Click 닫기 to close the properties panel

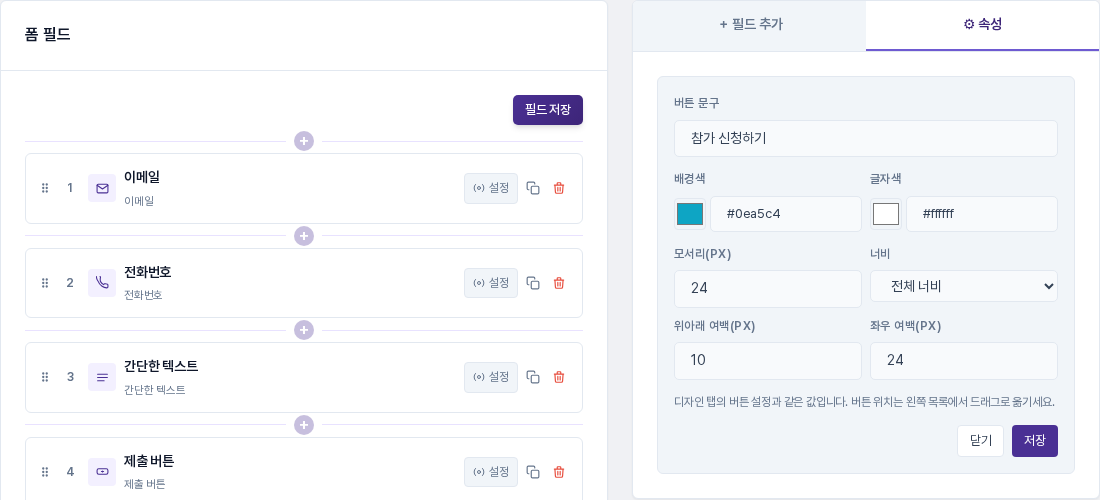(x=980, y=440)
